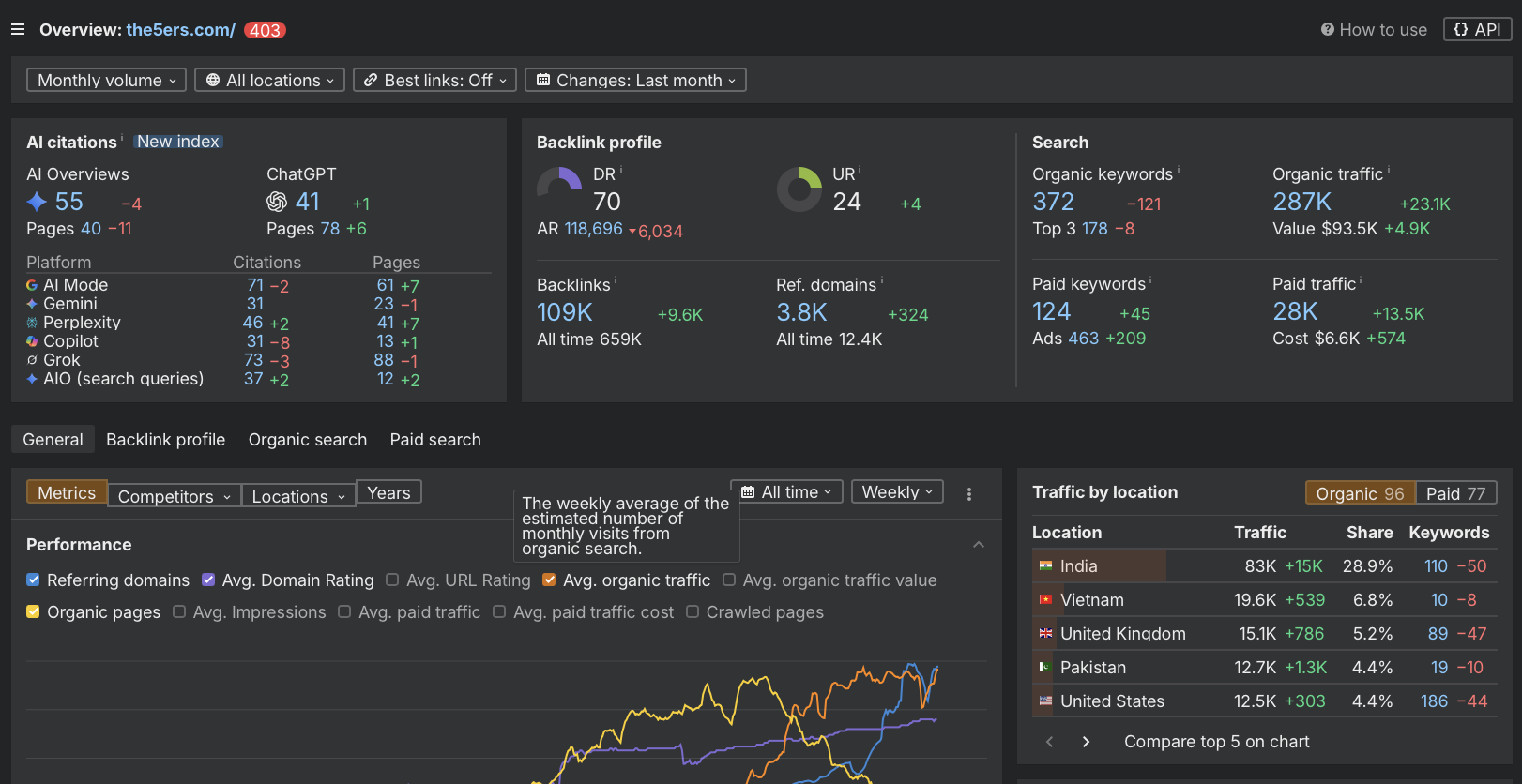Viewport: 1522px width, 784px height.
Task: Toggle the Referring domains checkbox
Action: [33, 580]
